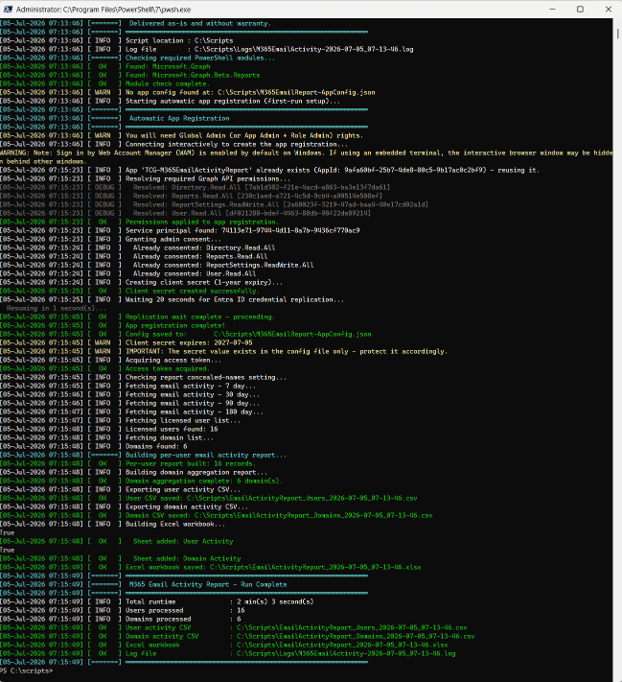Close the PowerShell window

pos(608,9)
